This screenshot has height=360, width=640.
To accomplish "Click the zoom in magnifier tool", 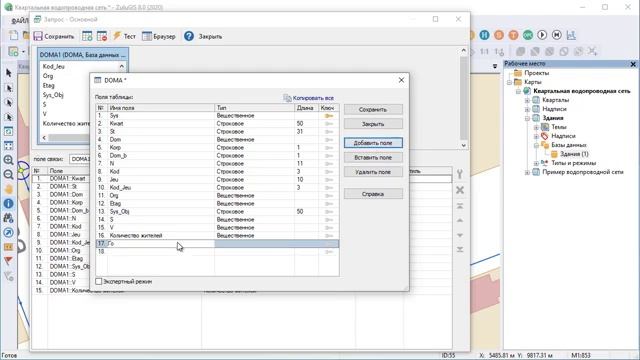I will [x=9, y=160].
